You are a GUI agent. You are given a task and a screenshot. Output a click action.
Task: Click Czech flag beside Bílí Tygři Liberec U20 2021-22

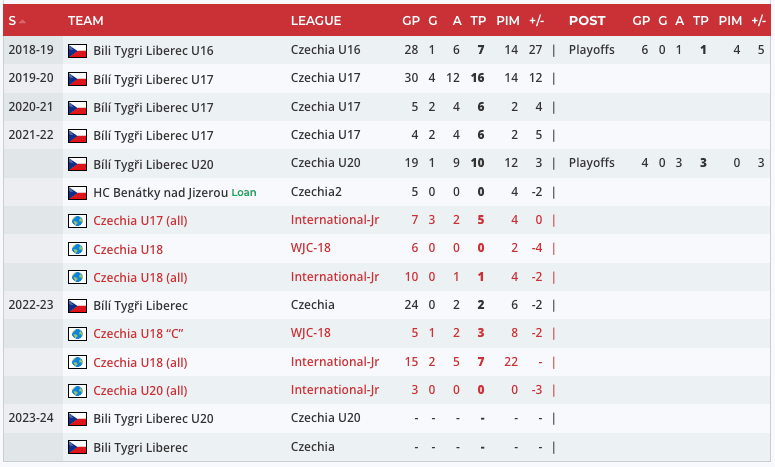point(77,164)
